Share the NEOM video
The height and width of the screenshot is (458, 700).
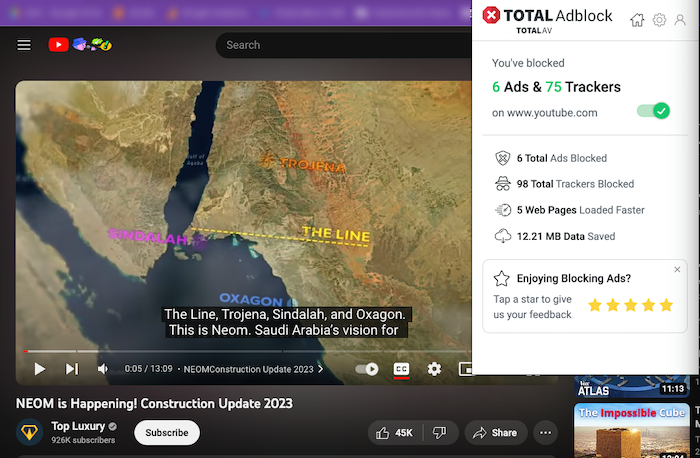tap(495, 433)
